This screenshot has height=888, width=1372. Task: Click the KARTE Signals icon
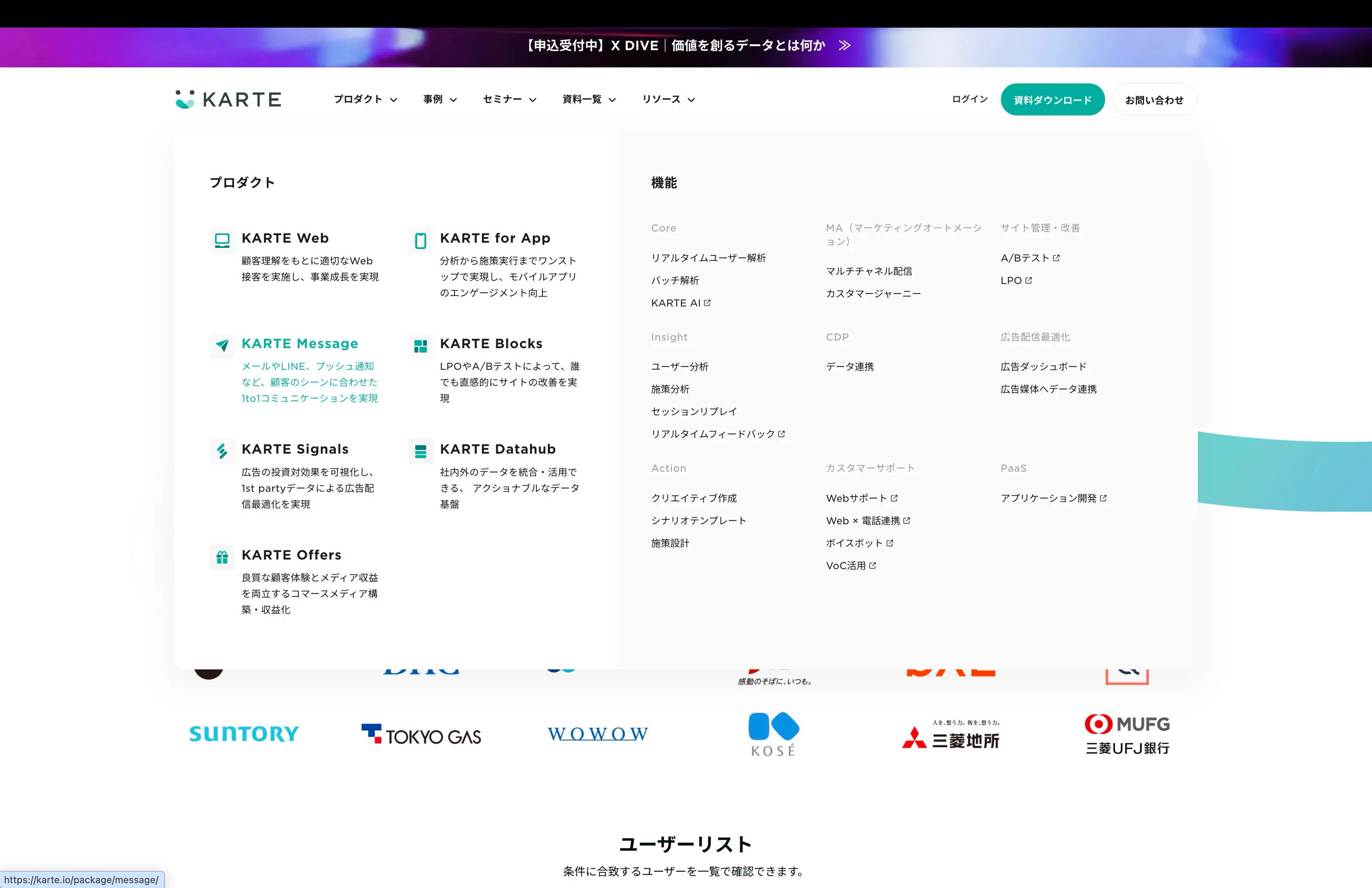(x=222, y=451)
